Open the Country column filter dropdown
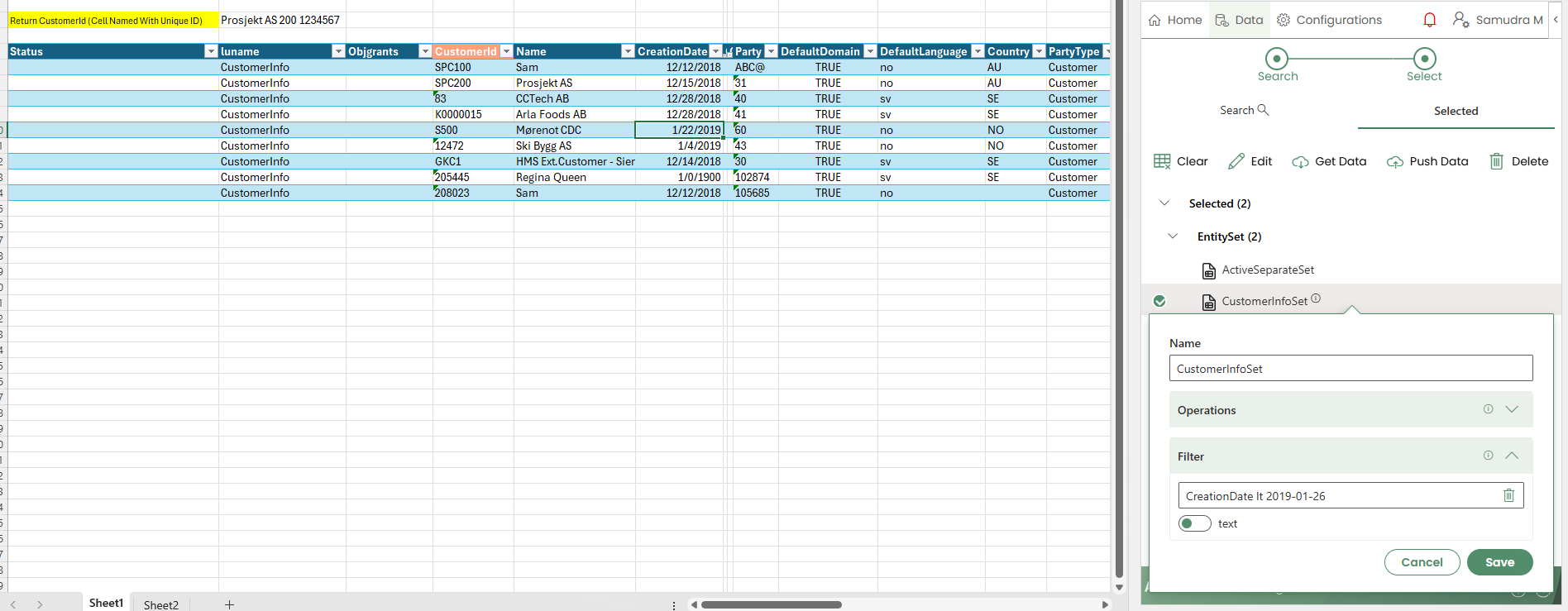This screenshot has height=611, width=1568. (x=1039, y=51)
